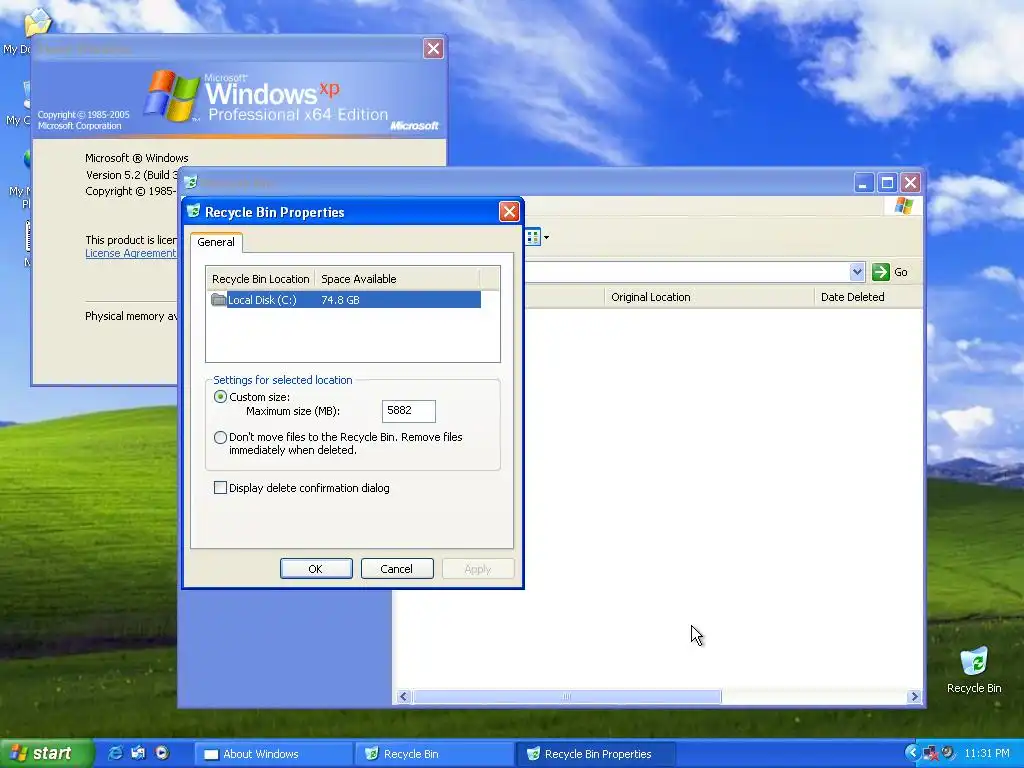Open the License Agreement link in About Windows
This screenshot has width=1024, height=768.
coord(131,253)
